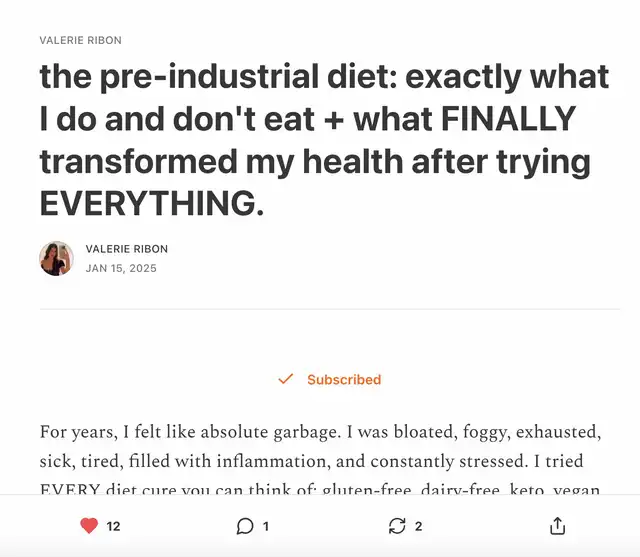Click the author name beside the avatar
The image size is (640, 557).
126,249
